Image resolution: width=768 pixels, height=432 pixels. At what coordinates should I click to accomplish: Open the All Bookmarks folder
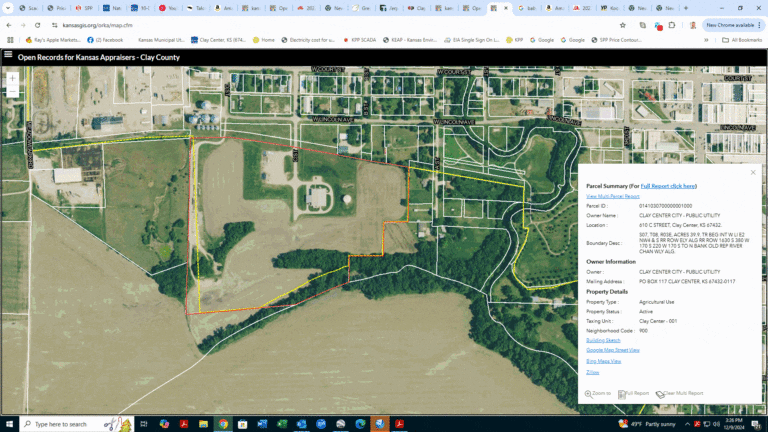[x=743, y=40]
